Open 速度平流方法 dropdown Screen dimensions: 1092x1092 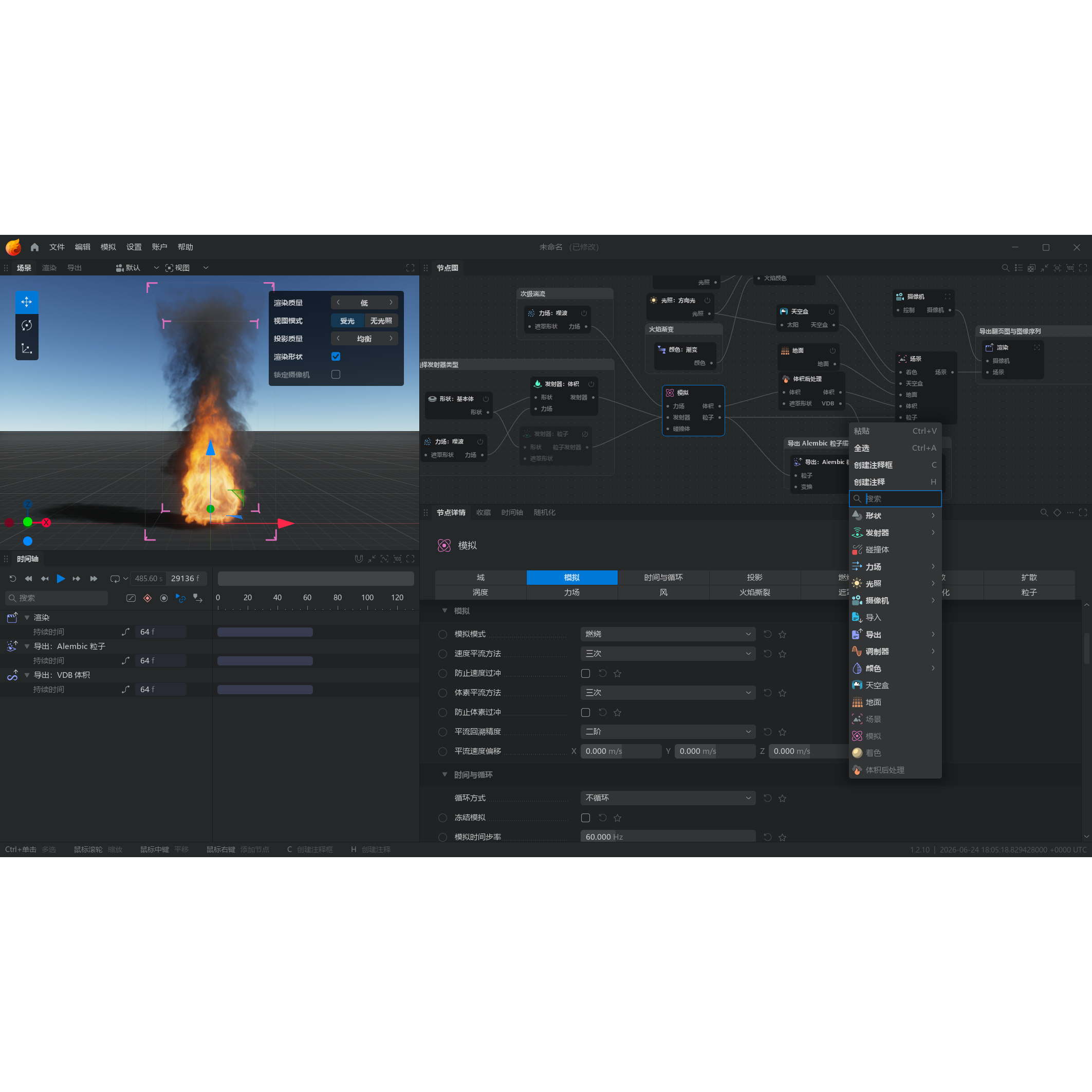point(668,654)
